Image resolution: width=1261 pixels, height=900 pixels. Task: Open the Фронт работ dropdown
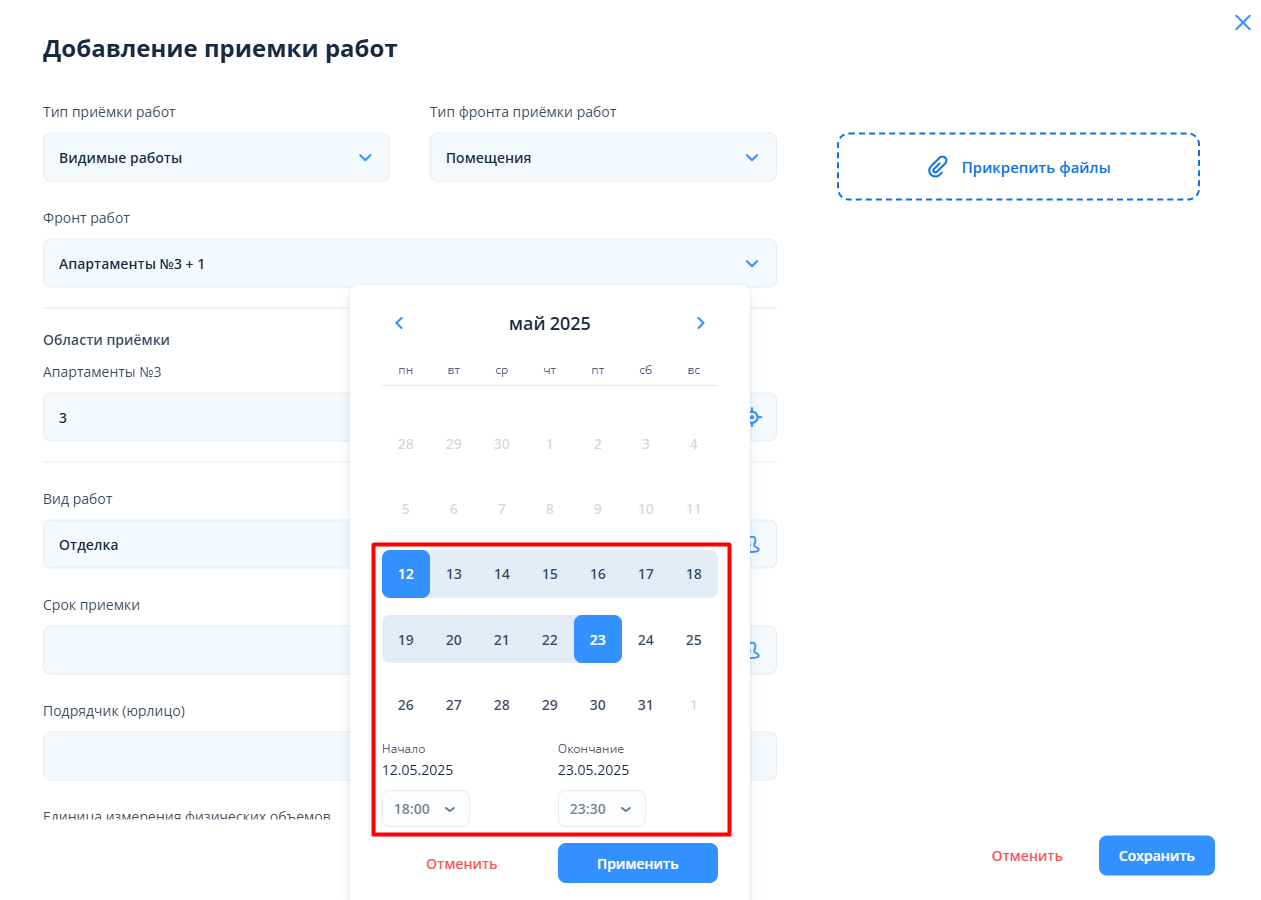pos(409,264)
